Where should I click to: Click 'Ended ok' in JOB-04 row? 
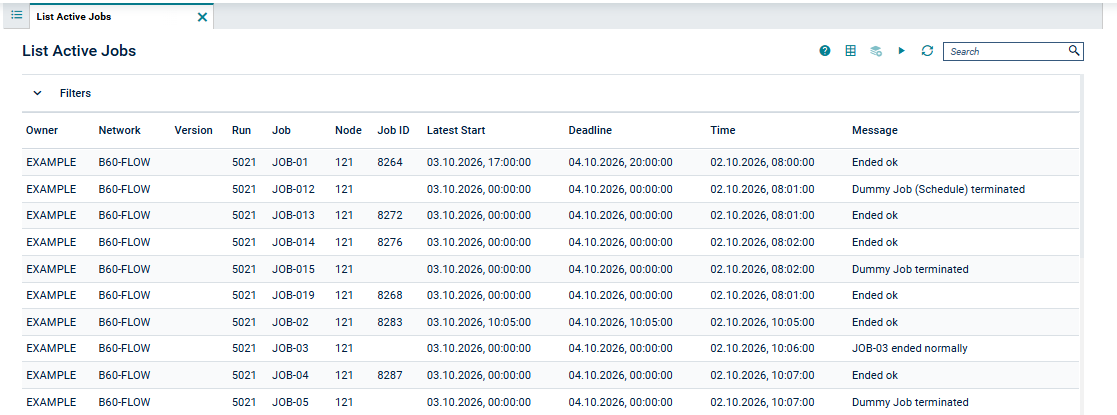pyautogui.click(x=875, y=375)
